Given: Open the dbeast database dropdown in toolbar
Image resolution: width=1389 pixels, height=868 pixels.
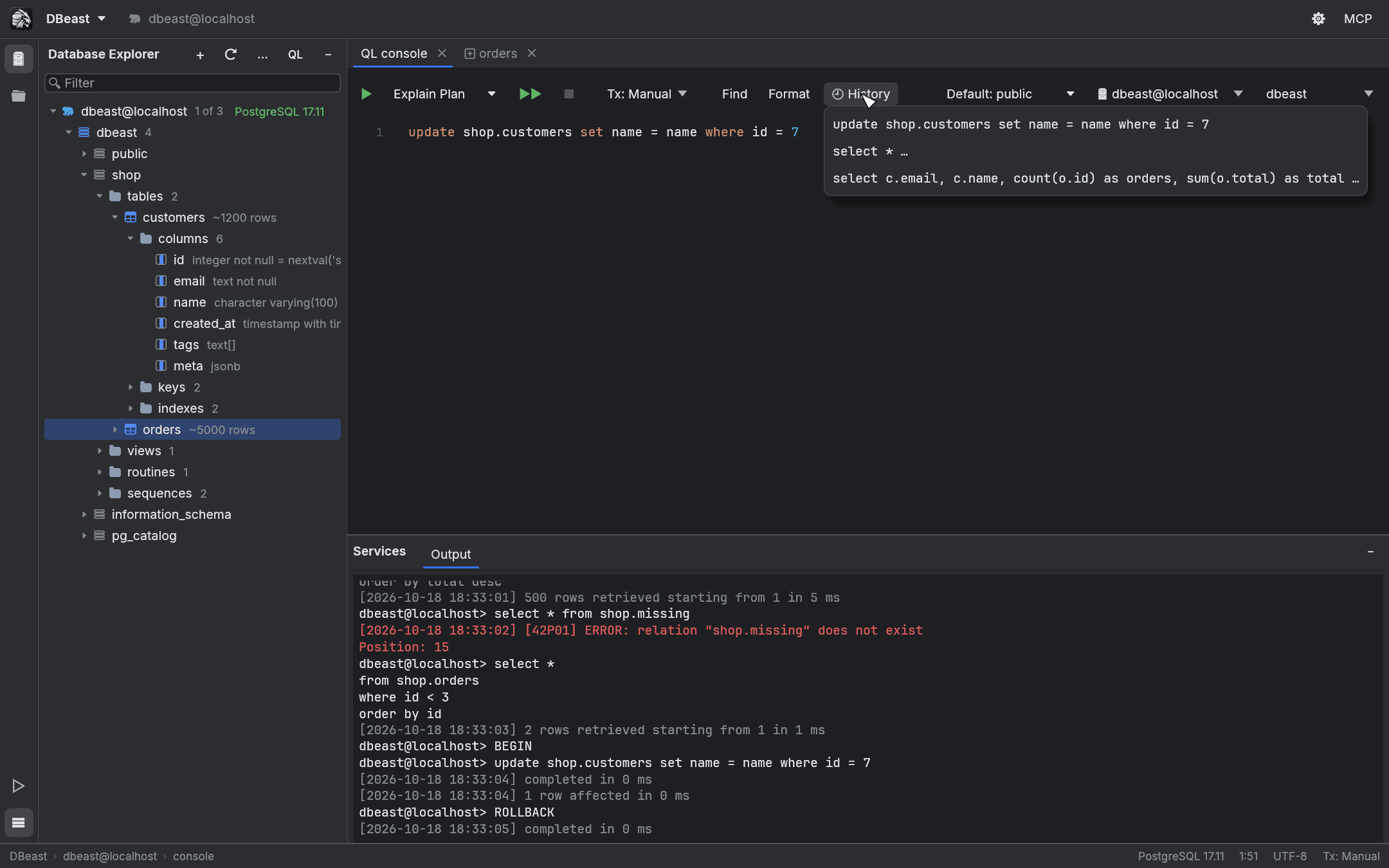Looking at the screenshot, I should tap(1320, 94).
